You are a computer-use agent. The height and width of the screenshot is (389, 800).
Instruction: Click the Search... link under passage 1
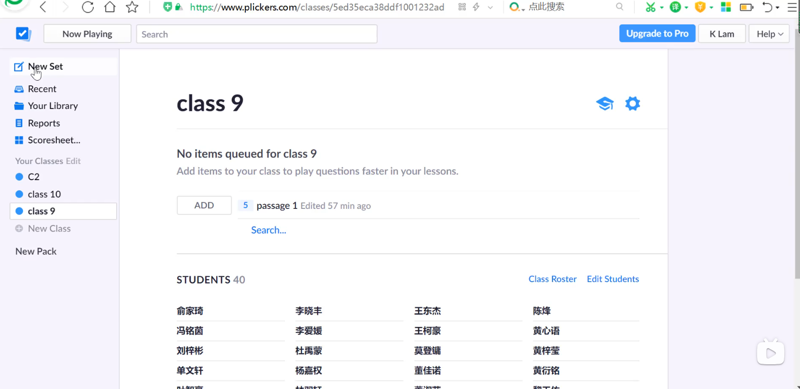click(268, 230)
